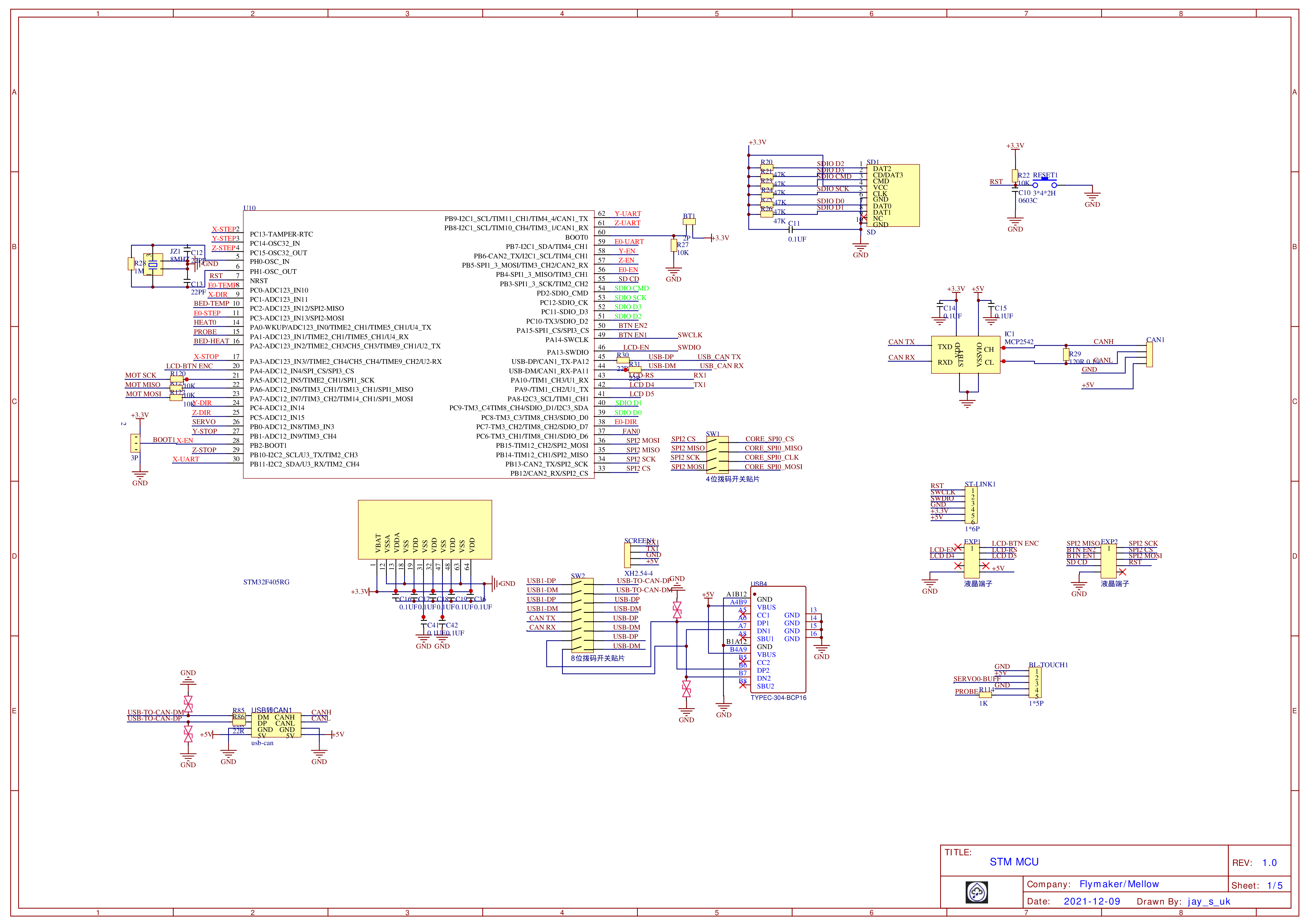The height and width of the screenshot is (924, 1308).
Task: Click the USB4 Type-C connector symbol
Action: coord(778,640)
